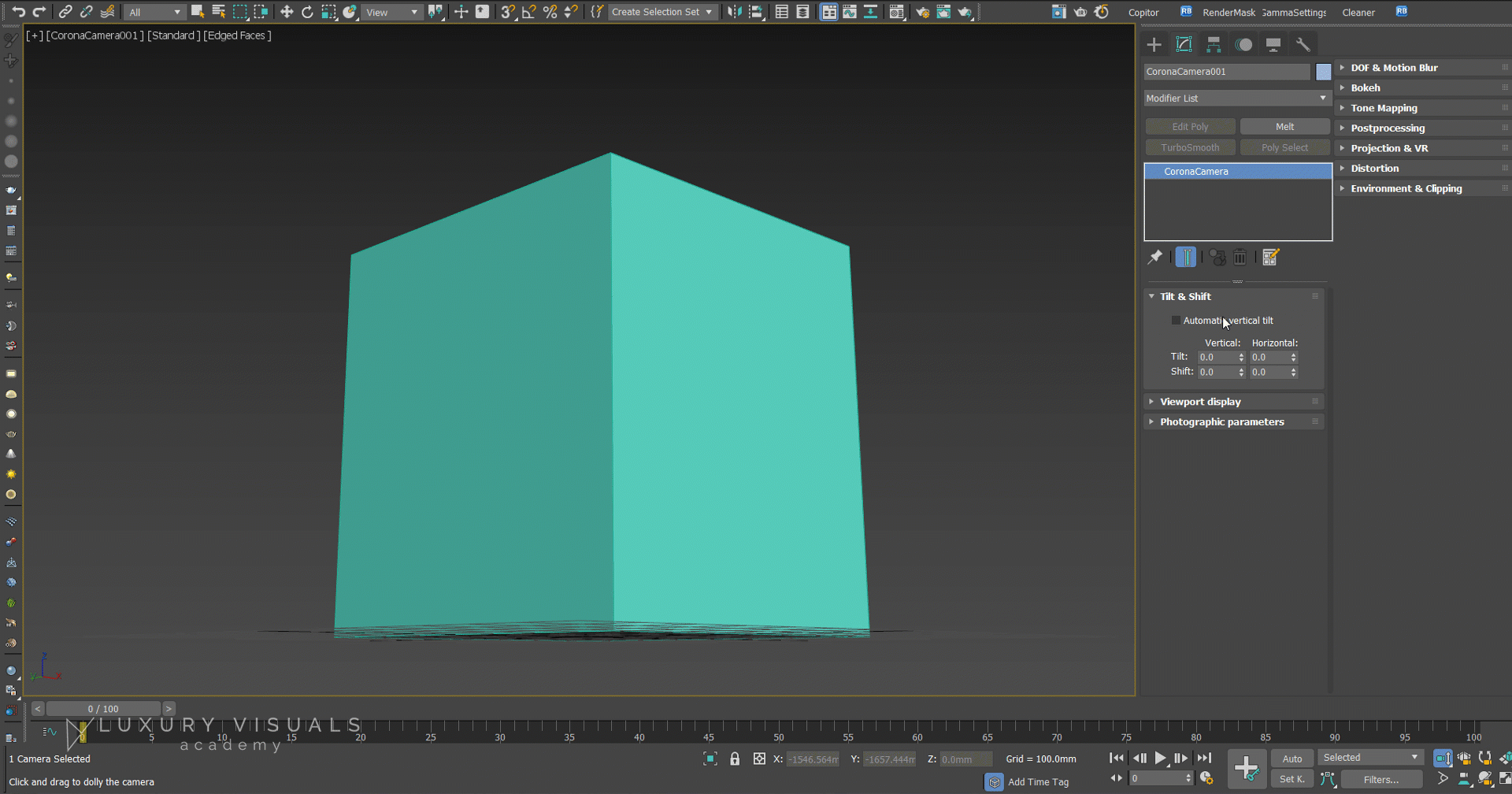
Task: Expand the Environment & Clipping rollout
Action: coord(1423,189)
